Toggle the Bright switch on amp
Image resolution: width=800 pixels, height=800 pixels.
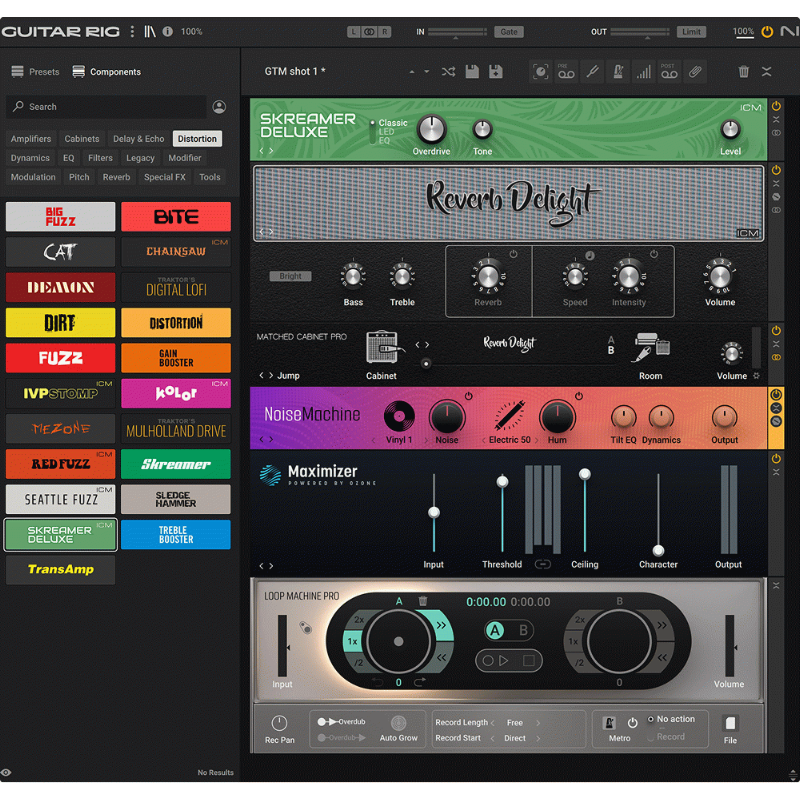[x=290, y=276]
